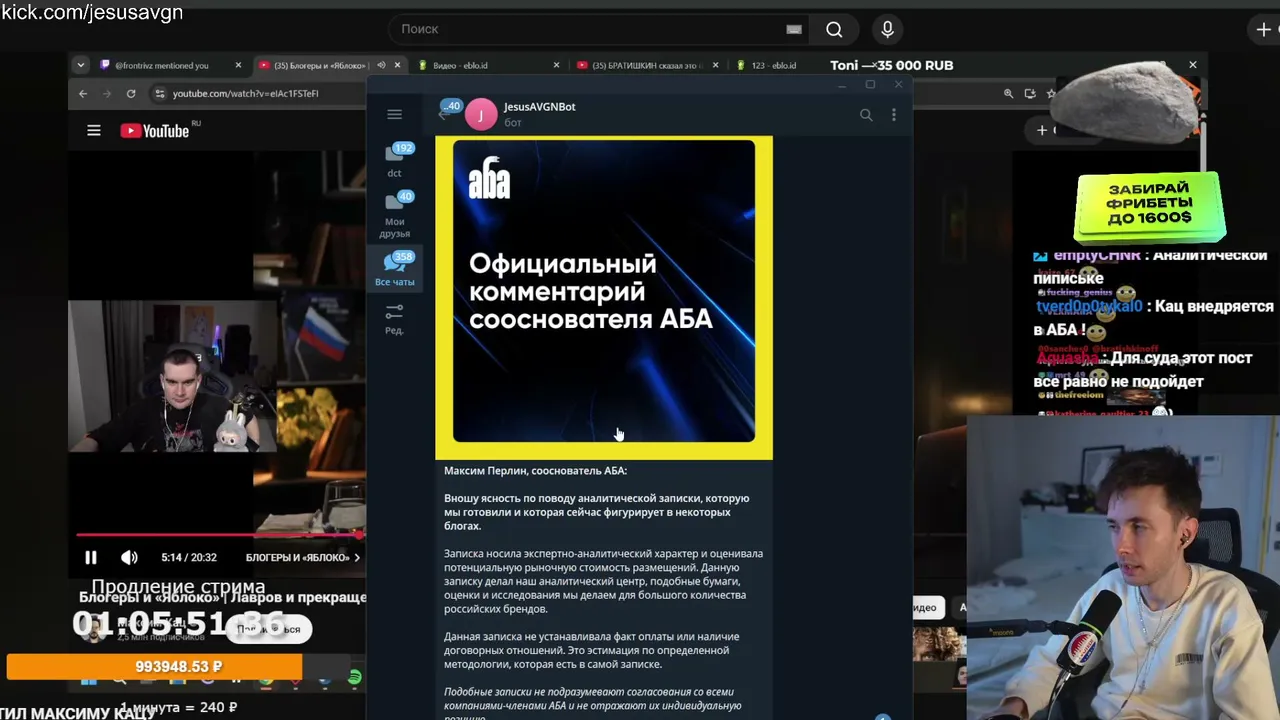This screenshot has width=1280, height=720.
Task: Open the video title Блогеры и «Яблоко»
Action: click(x=223, y=598)
